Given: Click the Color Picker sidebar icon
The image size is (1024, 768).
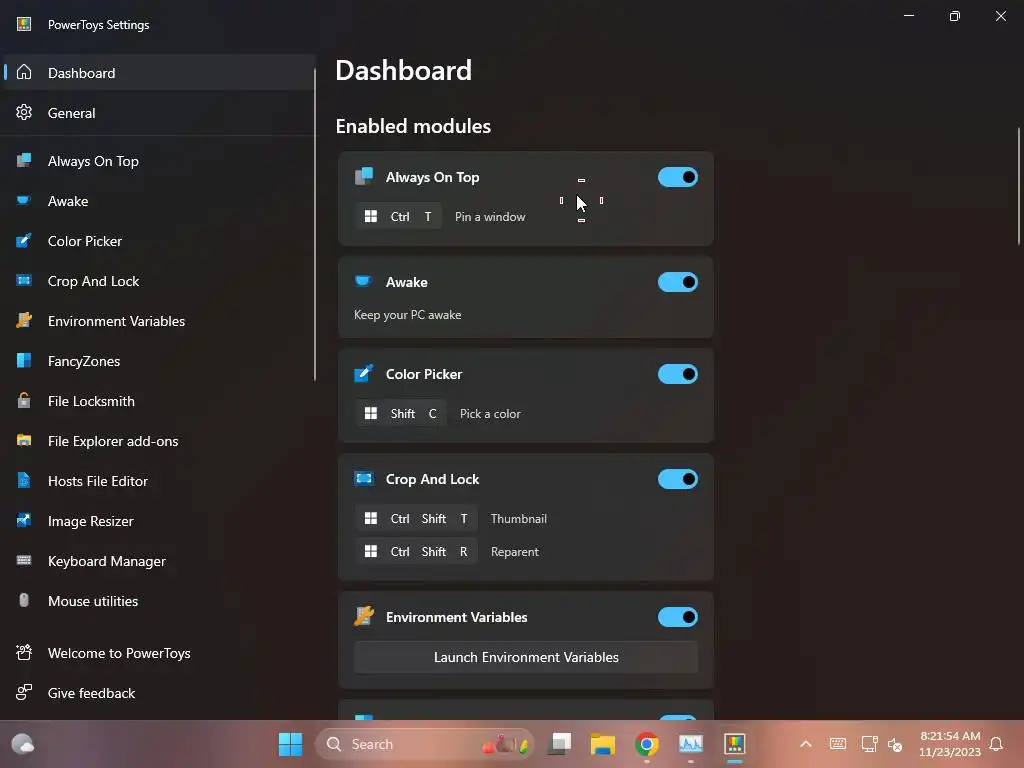Looking at the screenshot, I should (24, 240).
